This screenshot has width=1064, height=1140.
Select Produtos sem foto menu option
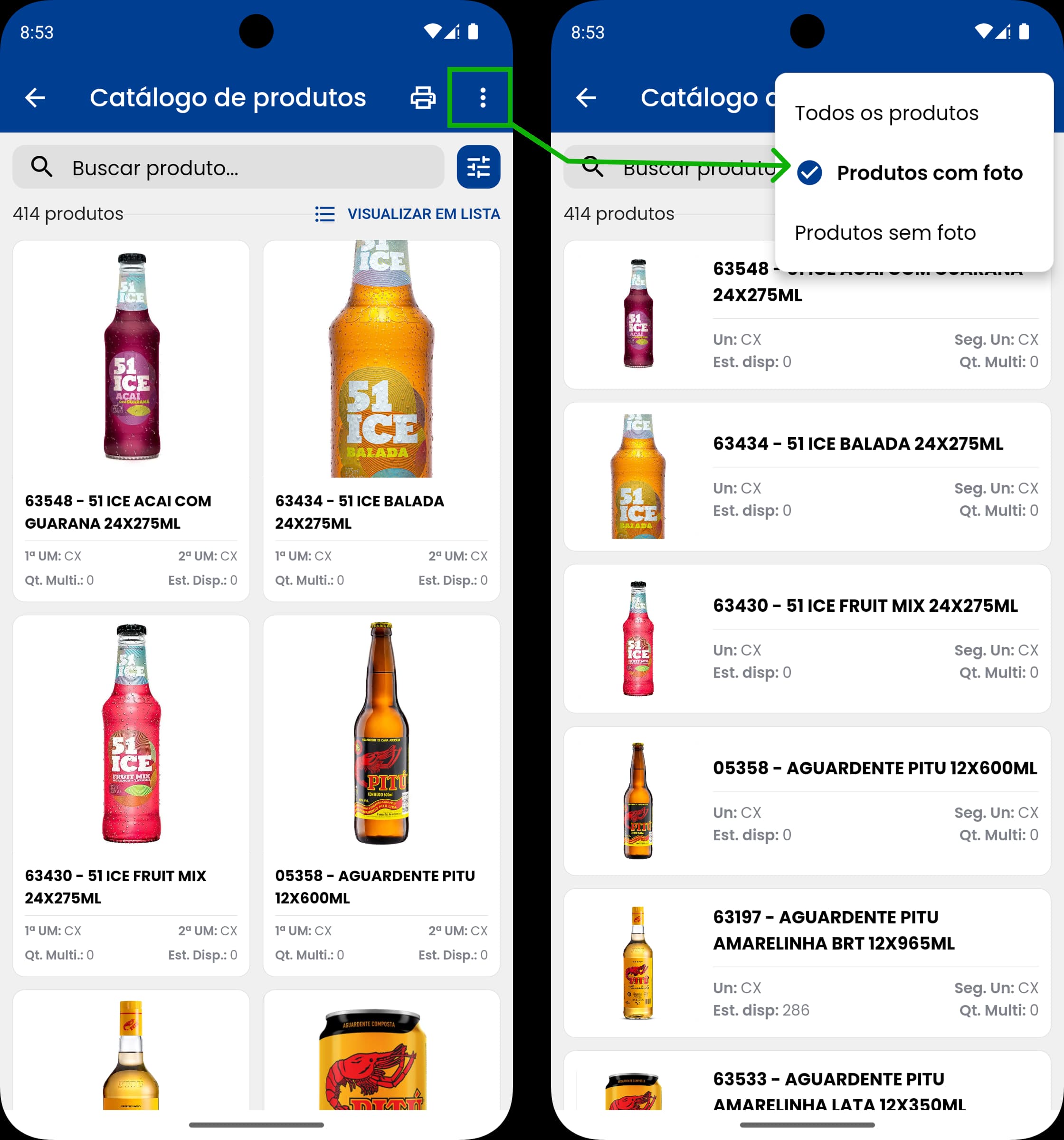coord(884,232)
